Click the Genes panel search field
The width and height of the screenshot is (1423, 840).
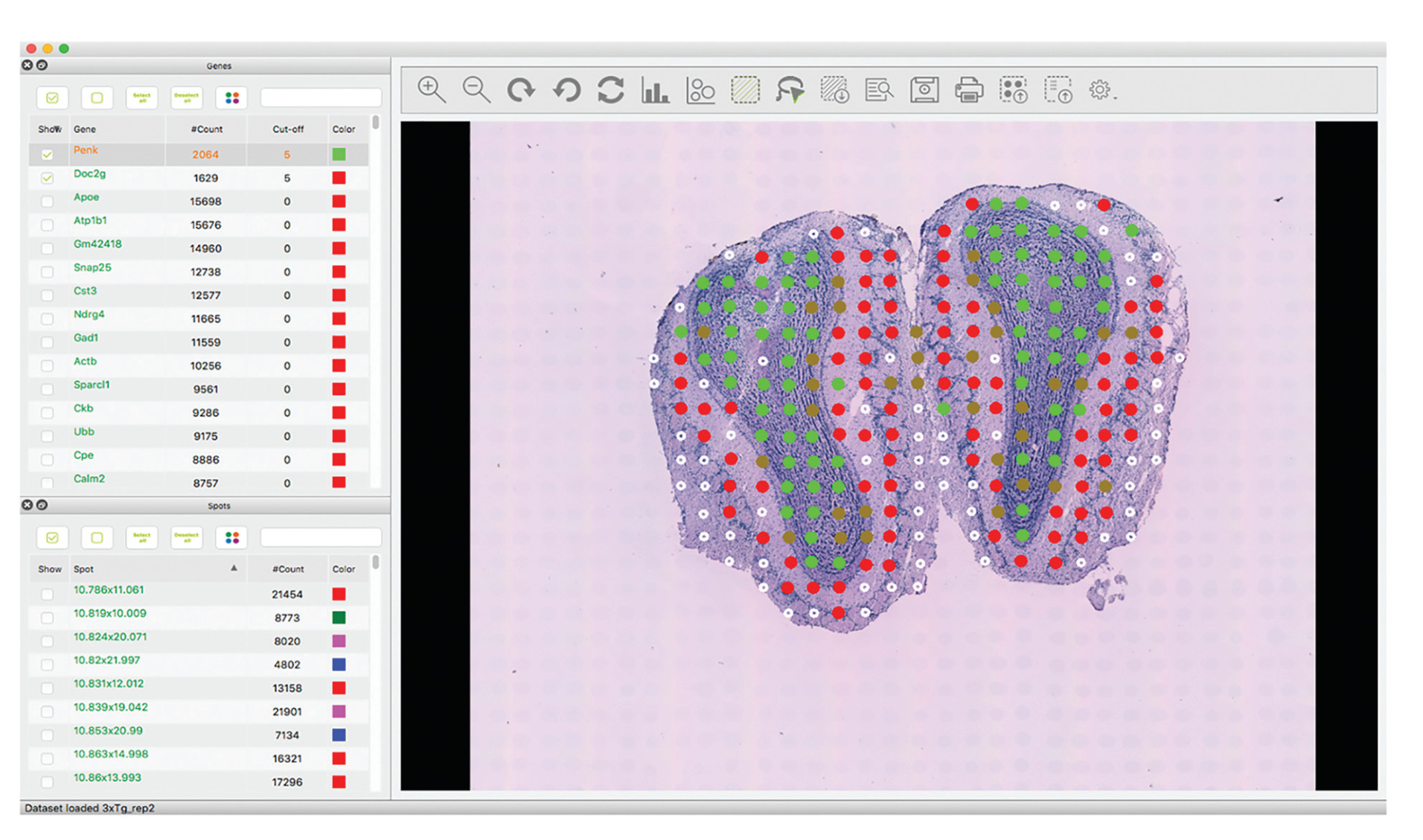coord(321,97)
